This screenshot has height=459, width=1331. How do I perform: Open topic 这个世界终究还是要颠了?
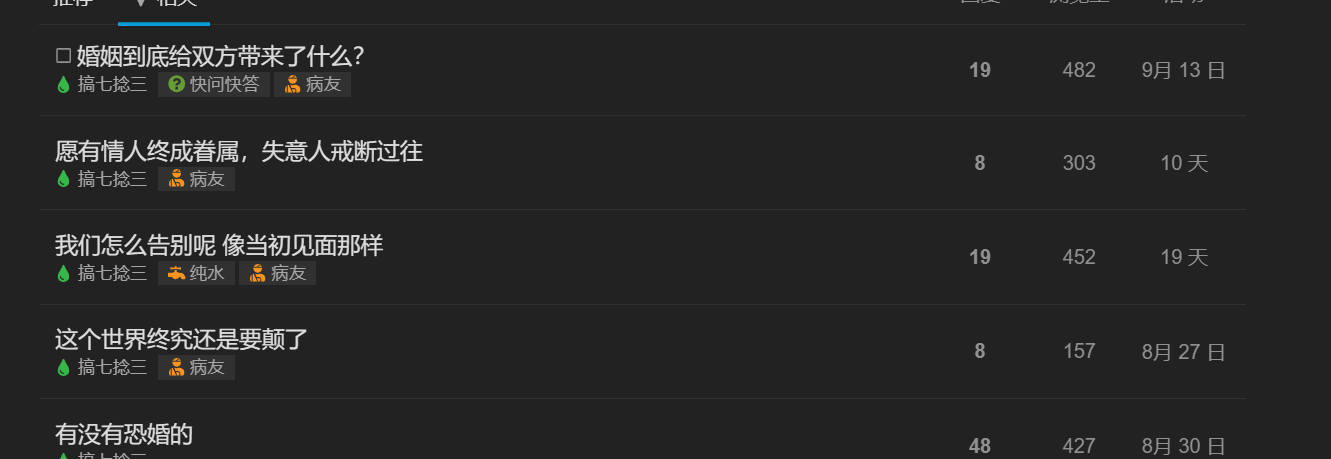(182, 339)
